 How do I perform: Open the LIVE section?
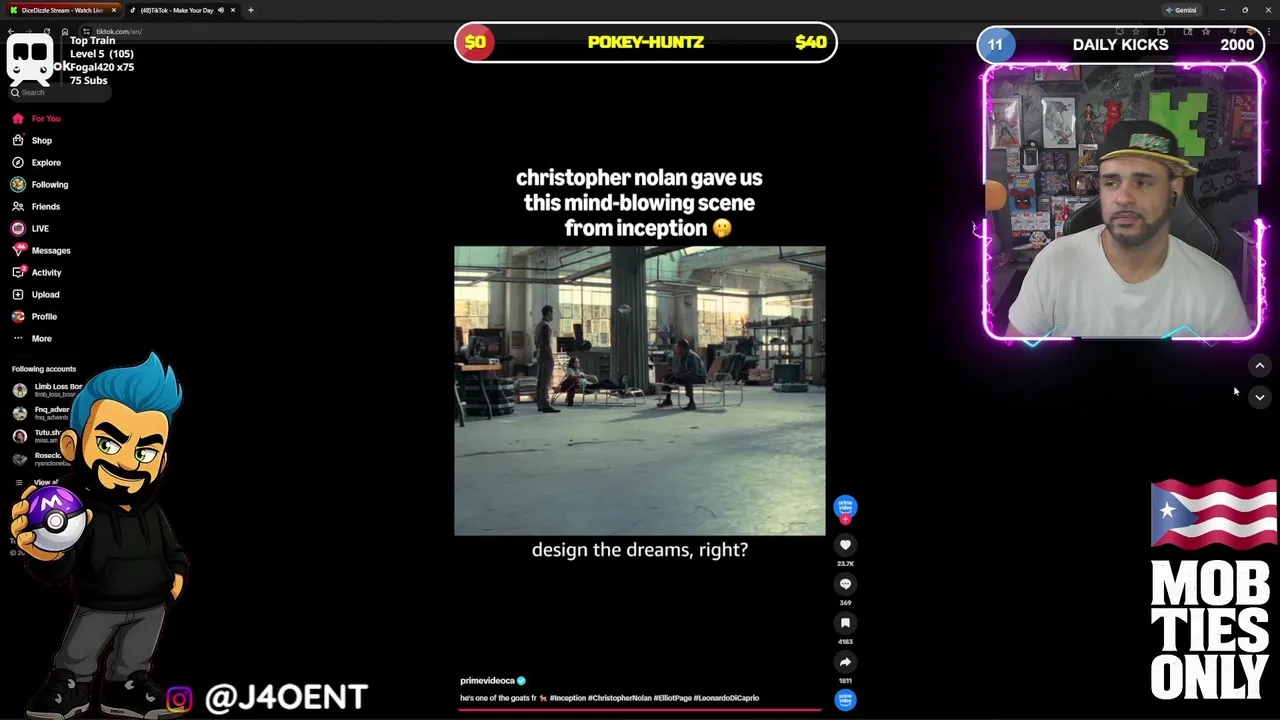(x=30, y=228)
